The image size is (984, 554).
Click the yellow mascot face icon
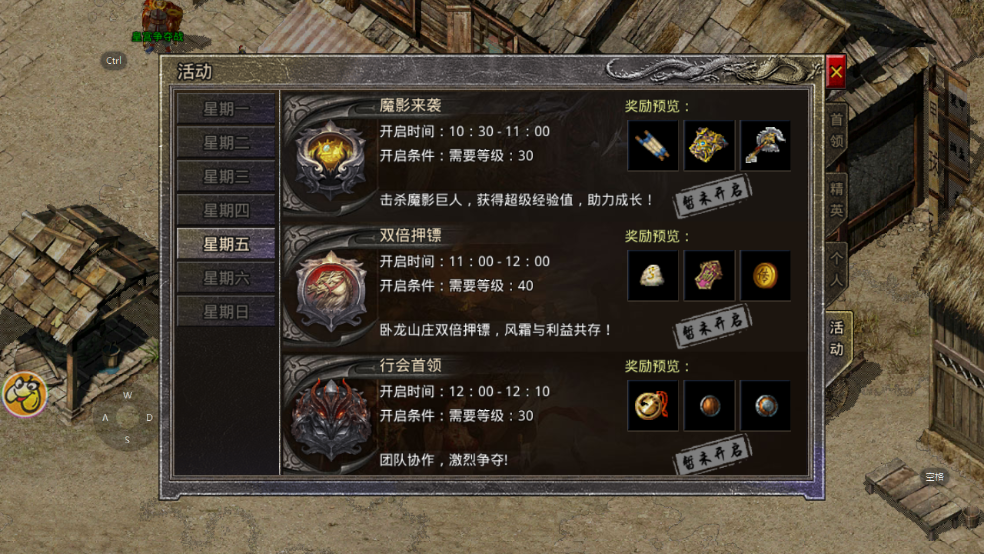(x=25, y=395)
